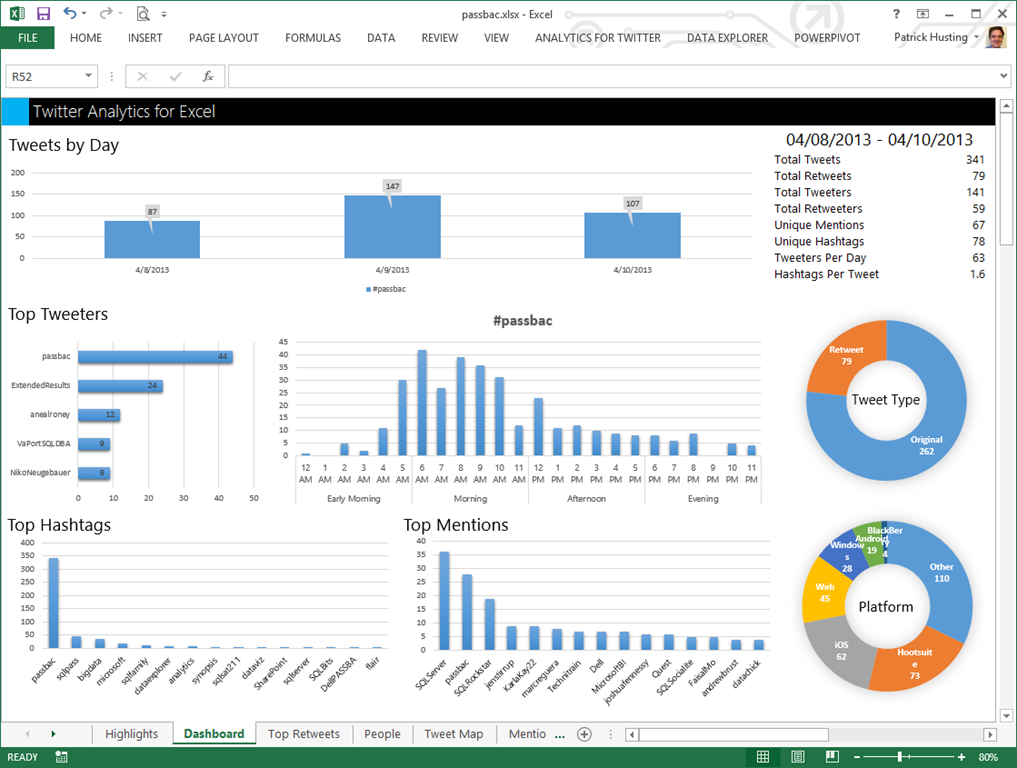Click the macro recording icon in status bar

pos(62,756)
